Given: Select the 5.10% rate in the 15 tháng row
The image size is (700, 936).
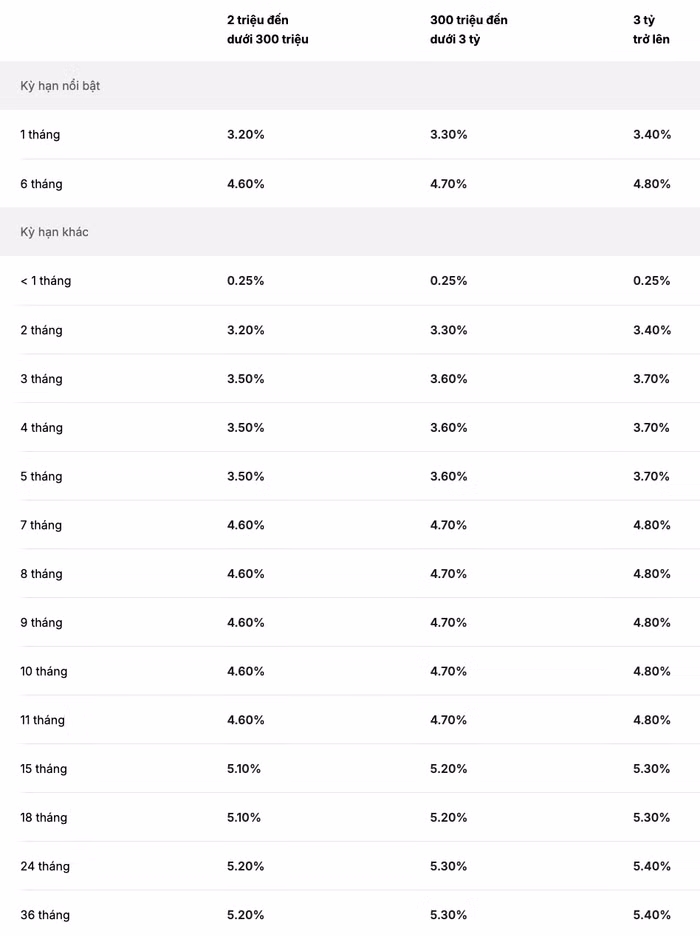Looking at the screenshot, I should click(243, 769).
